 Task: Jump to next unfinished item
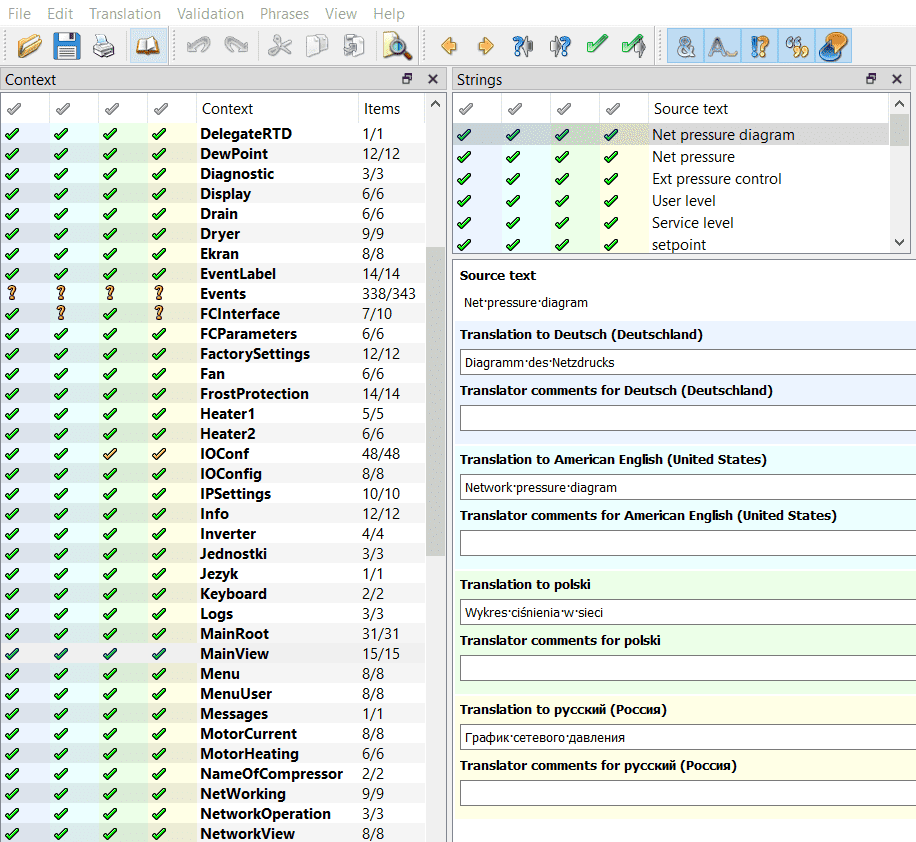point(560,46)
